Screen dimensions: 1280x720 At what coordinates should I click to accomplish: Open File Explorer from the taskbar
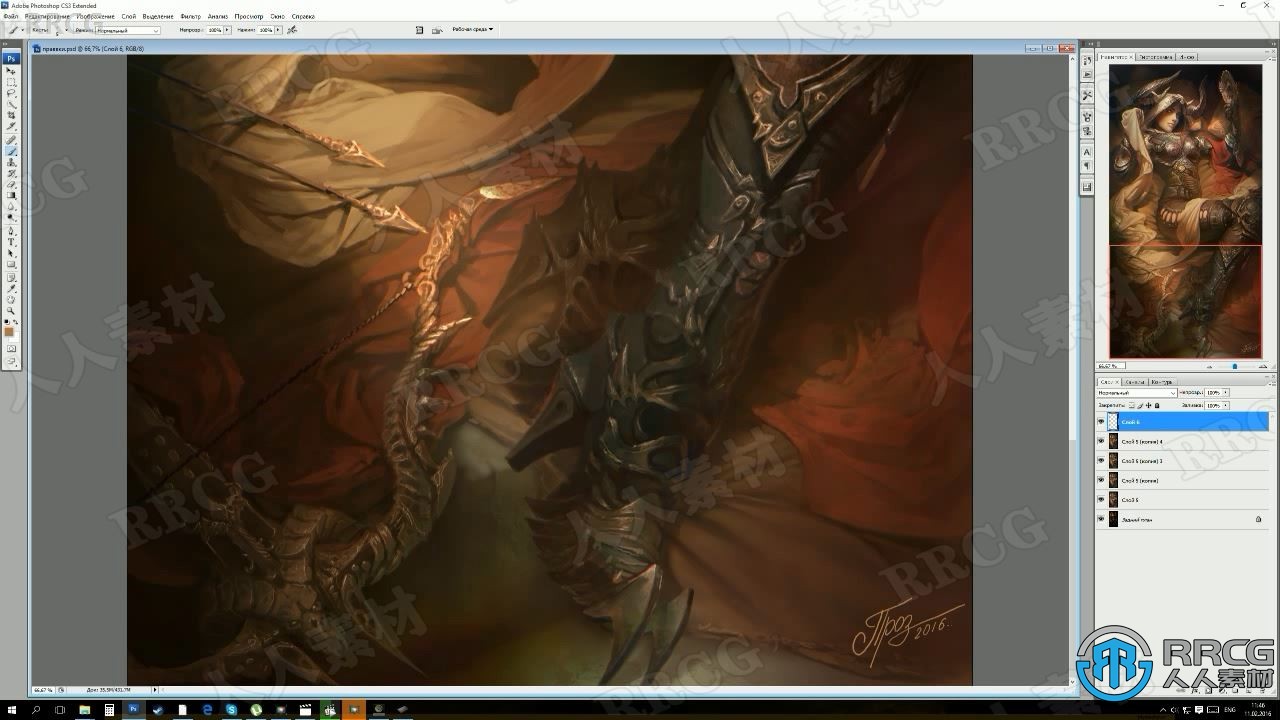(x=84, y=710)
